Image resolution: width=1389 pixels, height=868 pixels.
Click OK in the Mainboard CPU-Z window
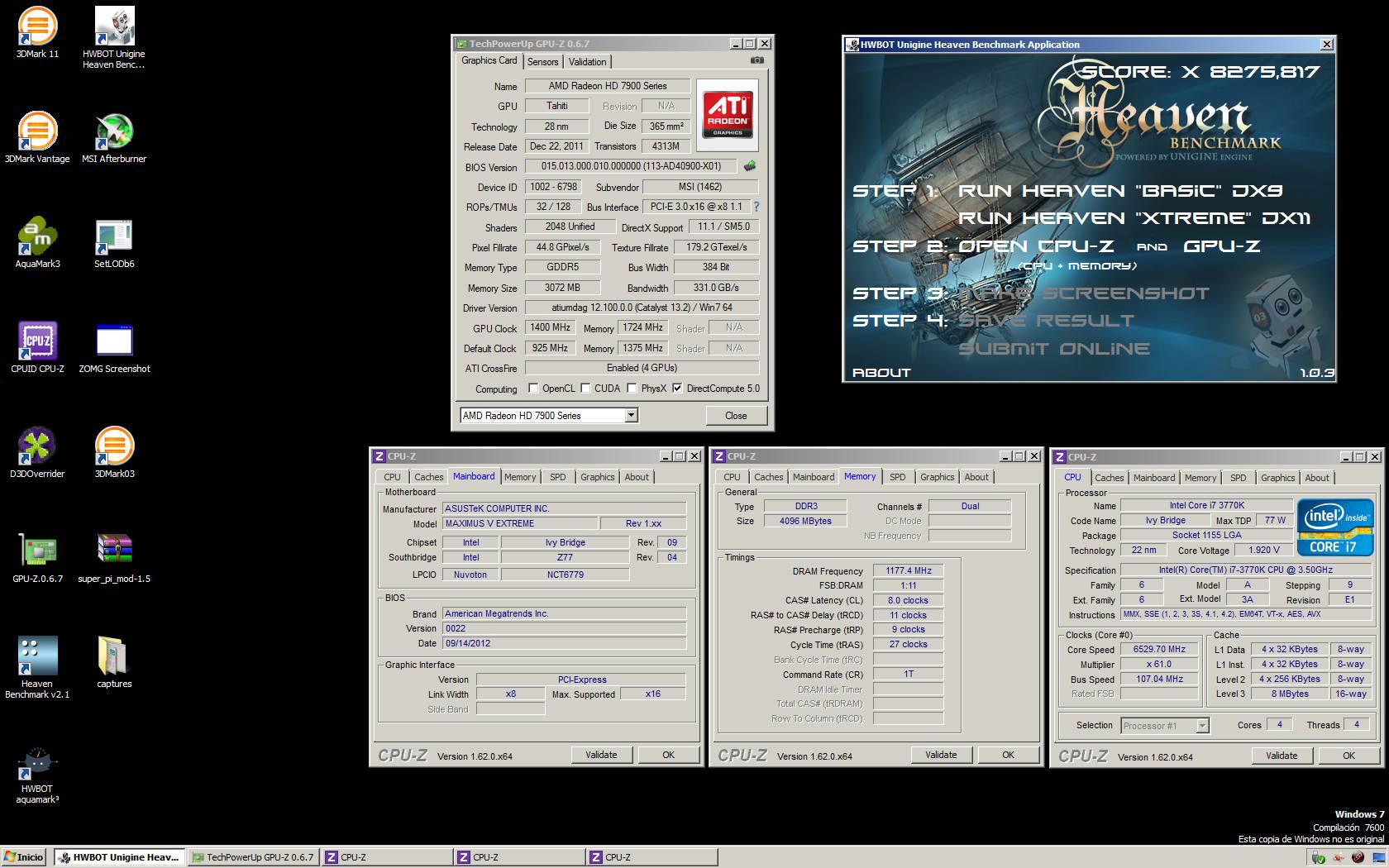[x=668, y=755]
